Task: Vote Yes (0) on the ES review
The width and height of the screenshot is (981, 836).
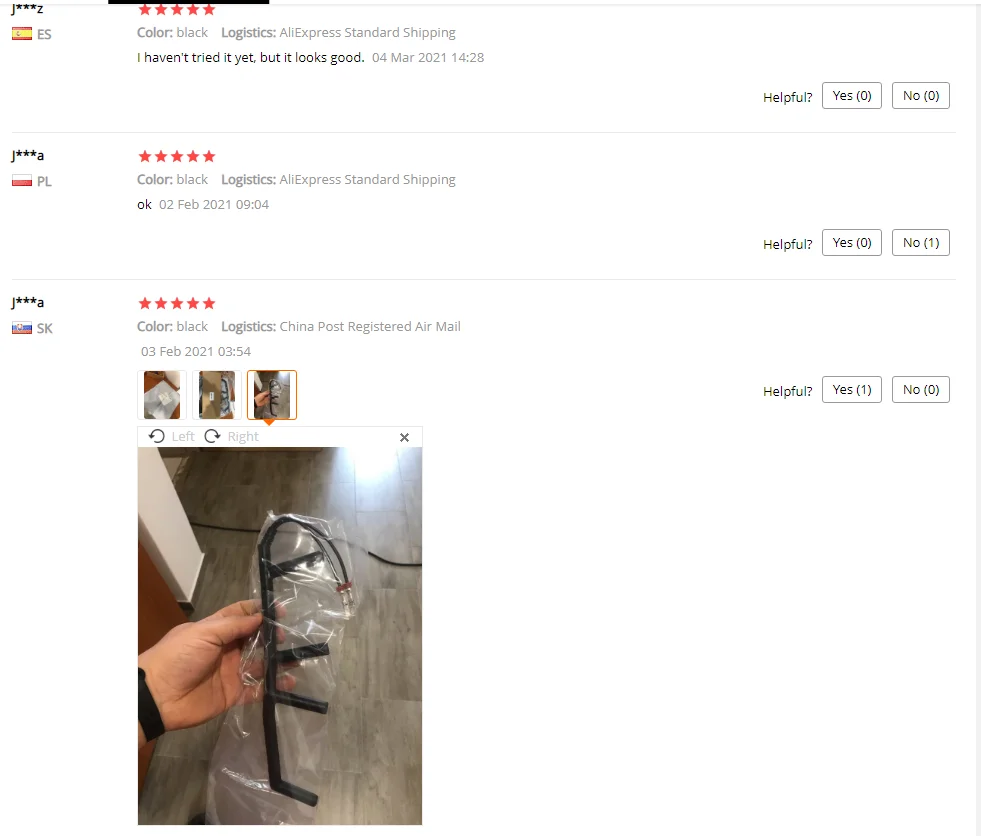Action: point(851,96)
